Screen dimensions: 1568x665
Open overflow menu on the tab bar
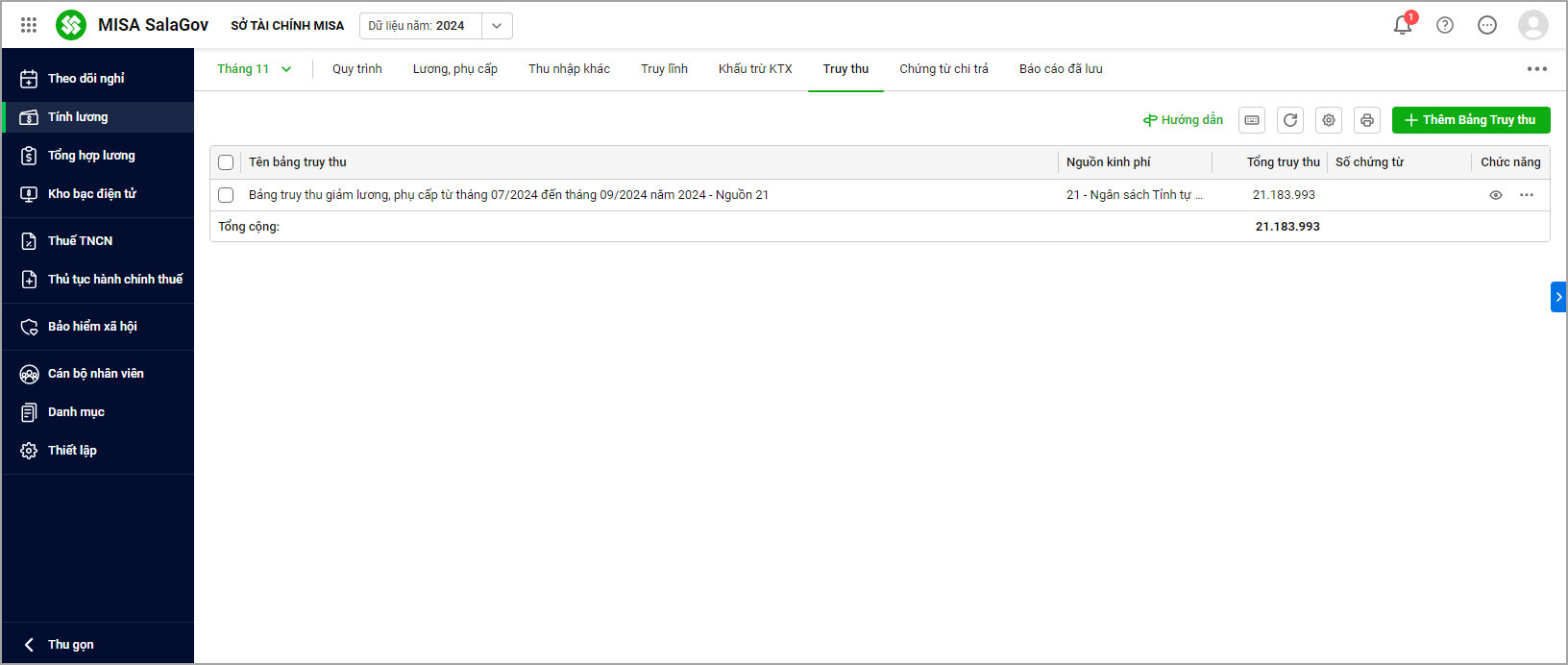tap(1537, 69)
